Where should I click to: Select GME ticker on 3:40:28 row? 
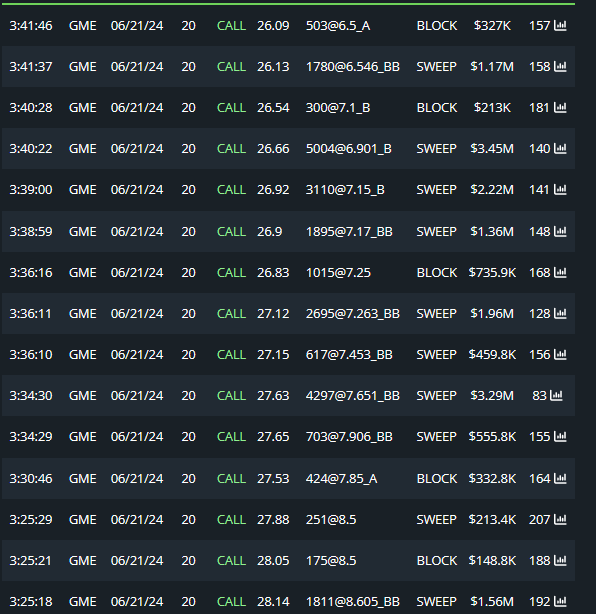83,108
